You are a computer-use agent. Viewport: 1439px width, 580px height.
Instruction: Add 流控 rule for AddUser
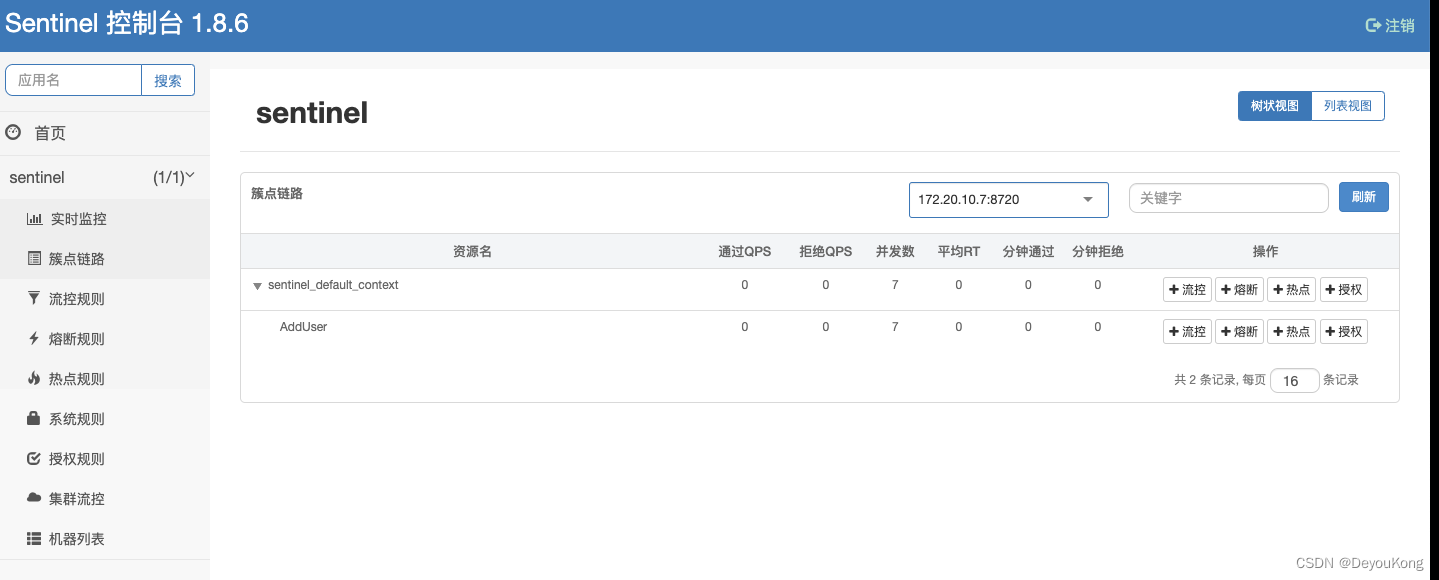click(1187, 332)
